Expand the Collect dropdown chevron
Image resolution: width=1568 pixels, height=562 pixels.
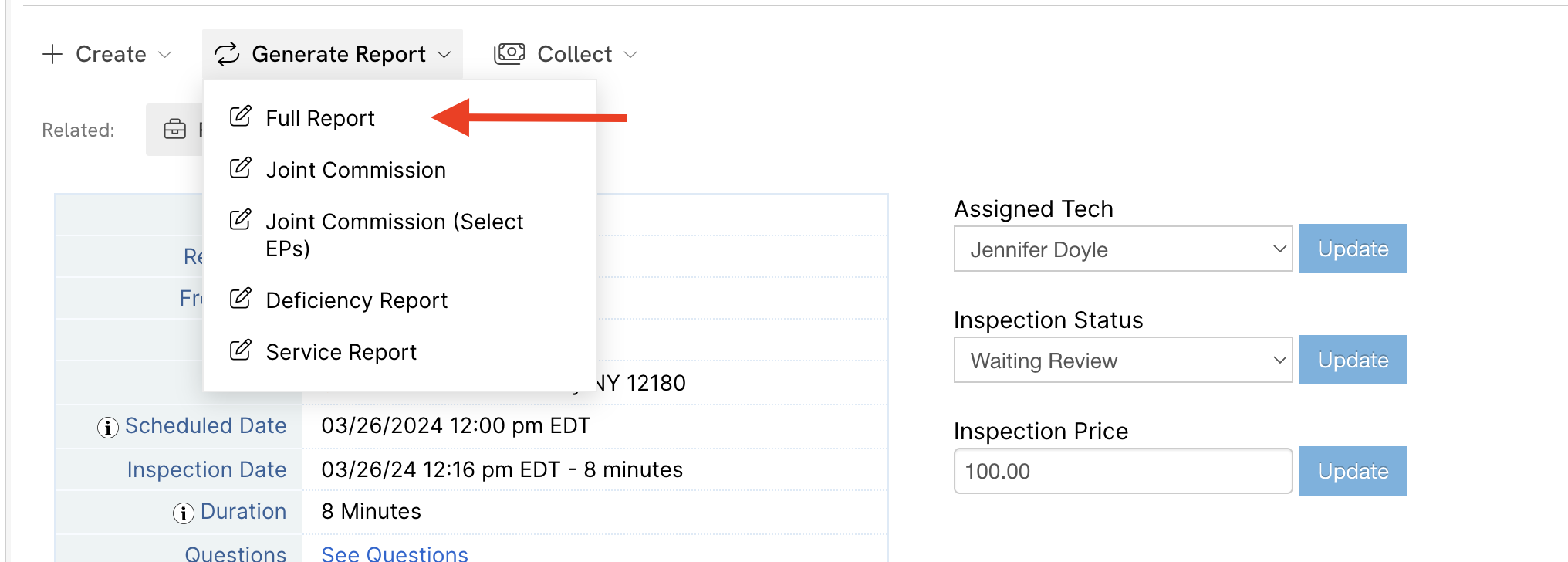pos(631,55)
